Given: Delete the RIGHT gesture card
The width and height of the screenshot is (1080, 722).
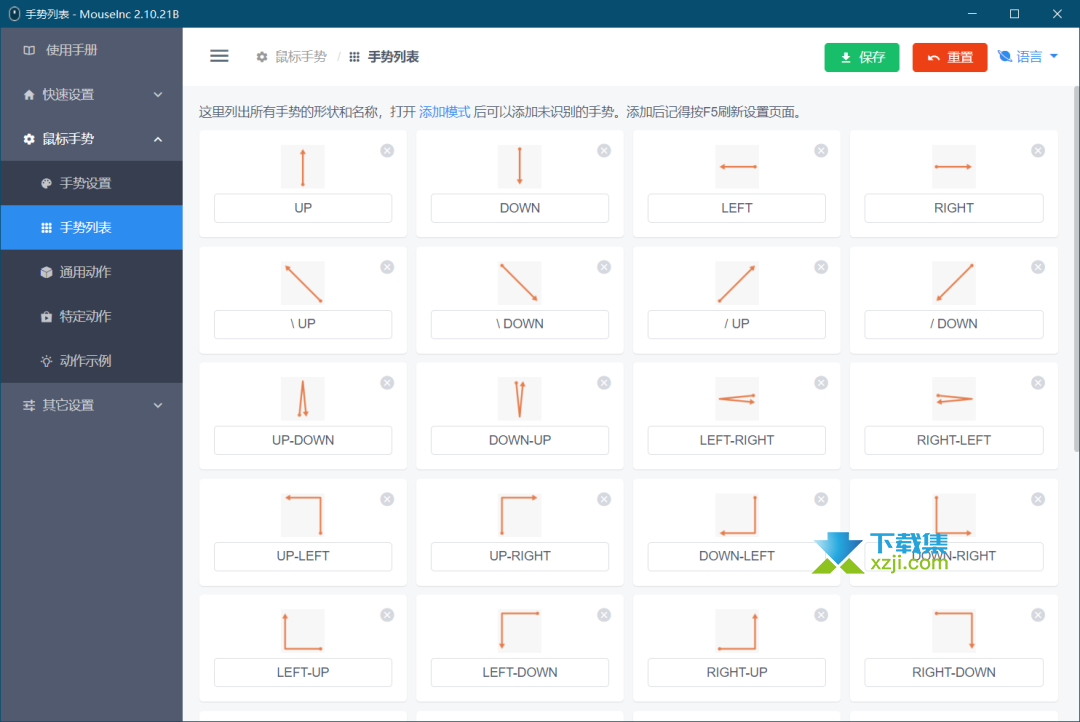Looking at the screenshot, I should point(1038,151).
